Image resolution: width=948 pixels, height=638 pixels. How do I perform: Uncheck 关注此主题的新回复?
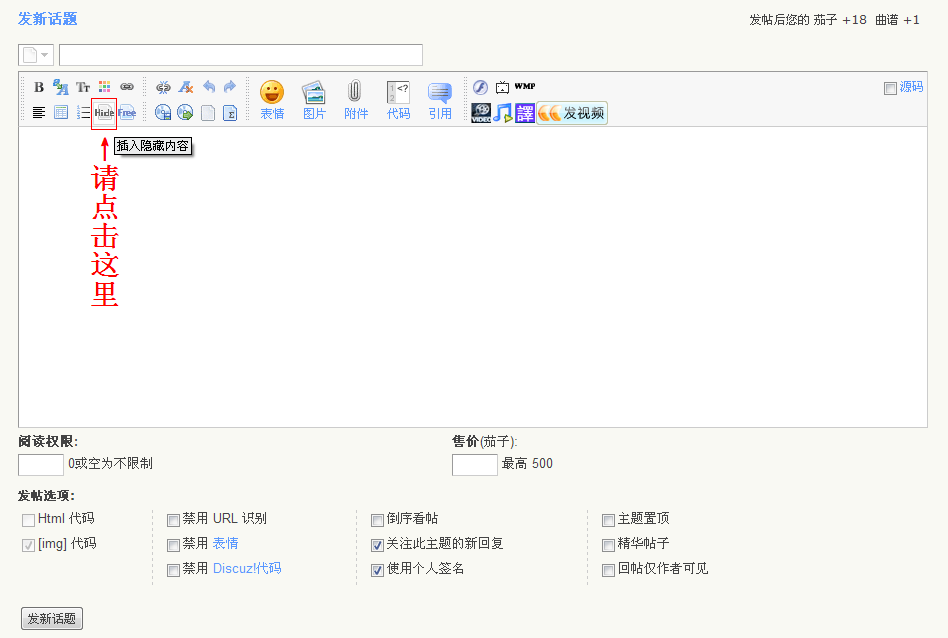tap(377, 545)
